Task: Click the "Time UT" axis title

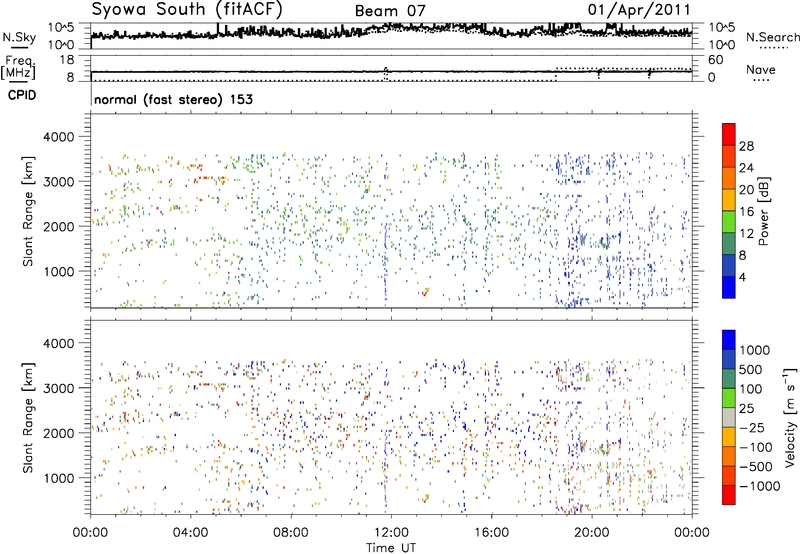Action: click(391, 548)
